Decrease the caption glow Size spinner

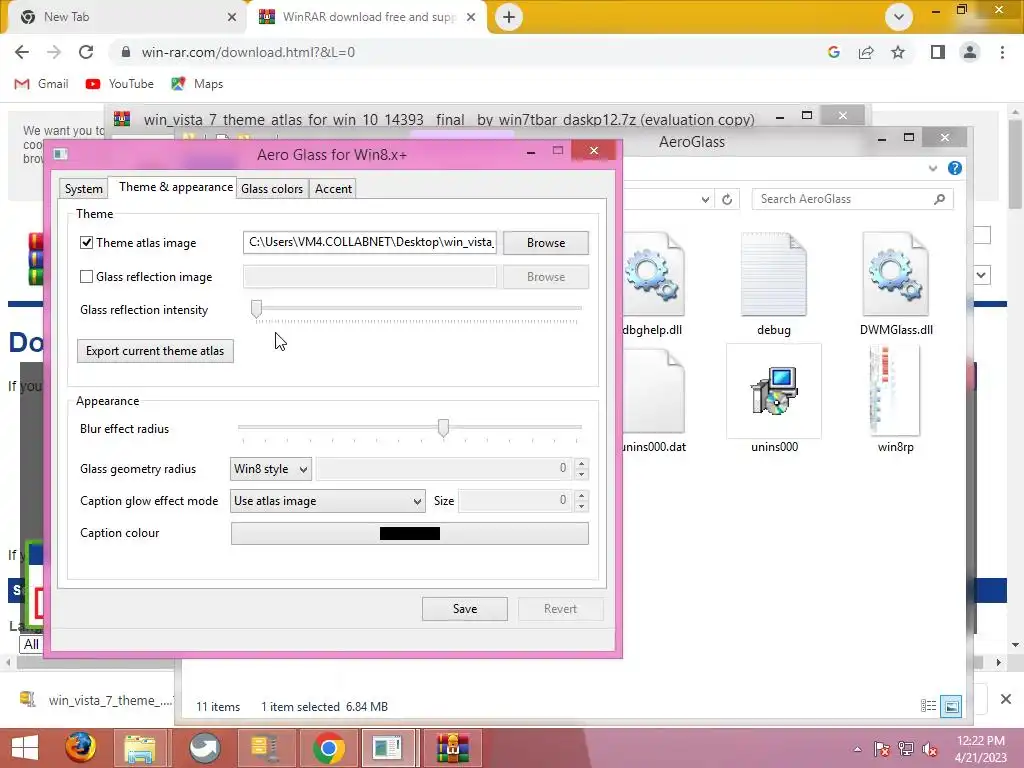tap(581, 506)
